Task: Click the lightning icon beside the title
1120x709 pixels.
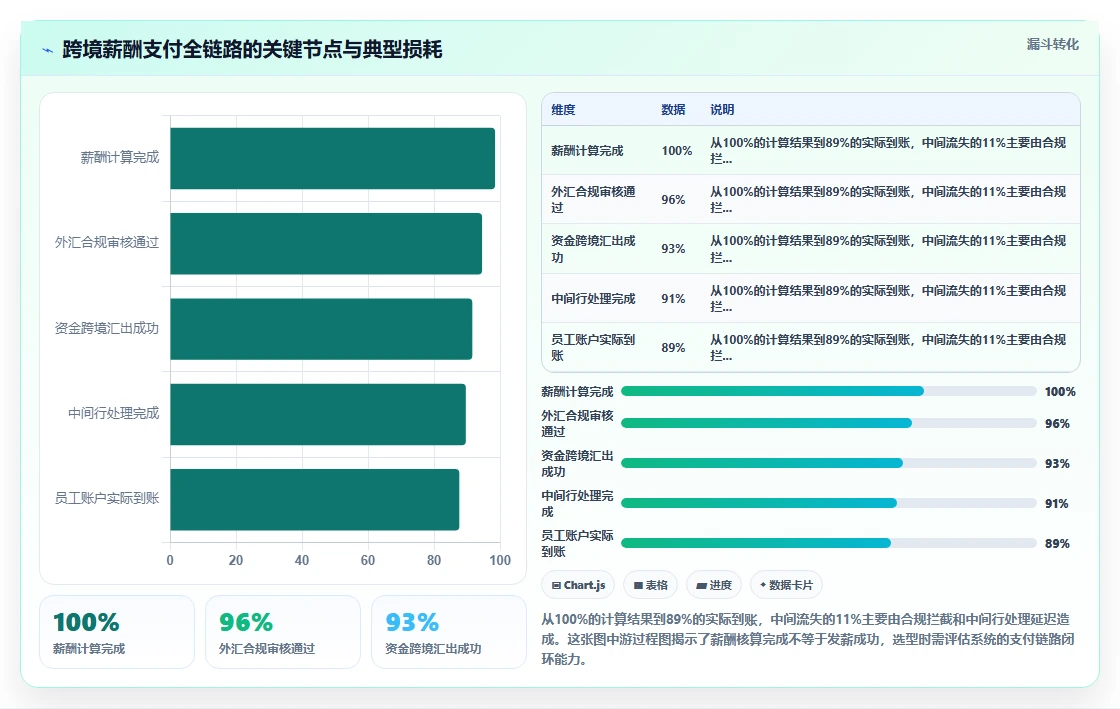Action: (48, 50)
